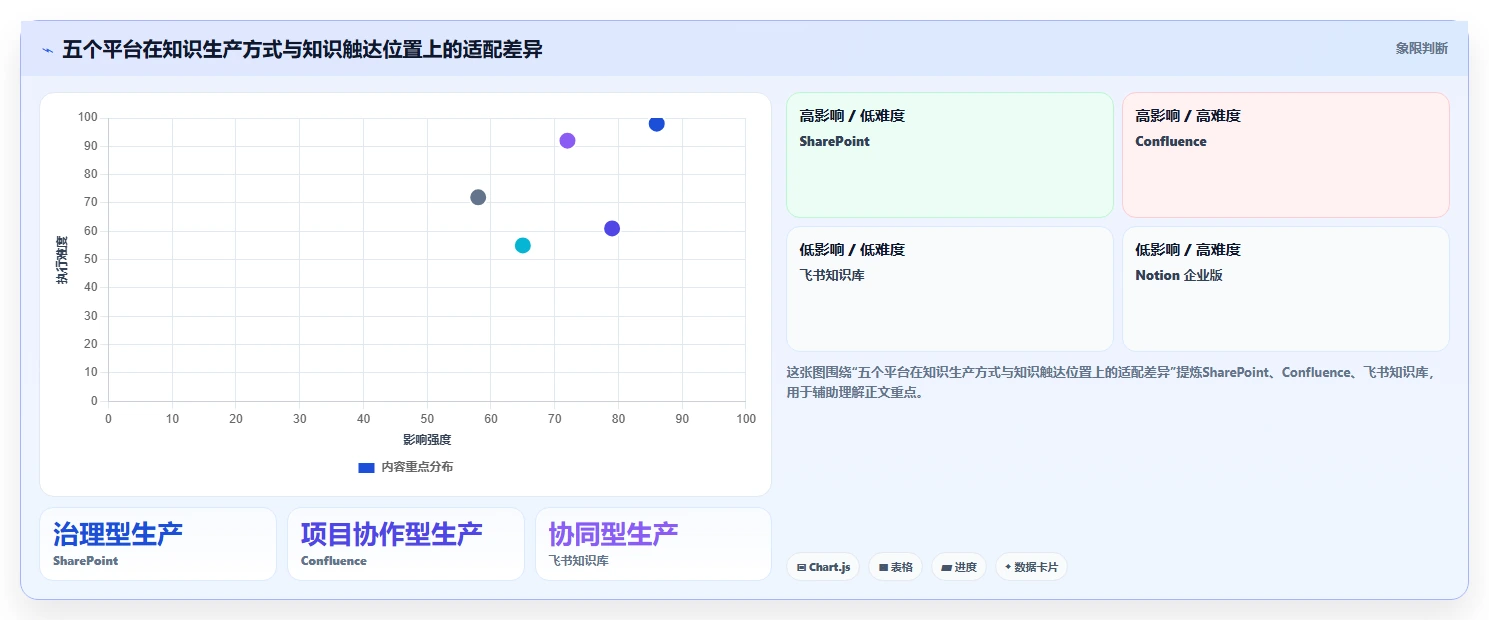Image resolution: width=1489 pixels, height=620 pixels.
Task: Open the 治理型生产 SharePoint card
Action: click(158, 544)
